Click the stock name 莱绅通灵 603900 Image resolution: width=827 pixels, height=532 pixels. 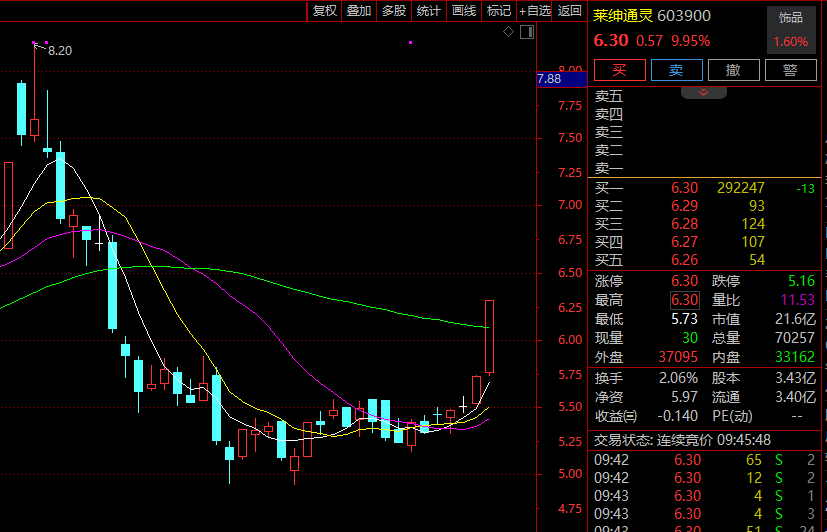pos(652,15)
